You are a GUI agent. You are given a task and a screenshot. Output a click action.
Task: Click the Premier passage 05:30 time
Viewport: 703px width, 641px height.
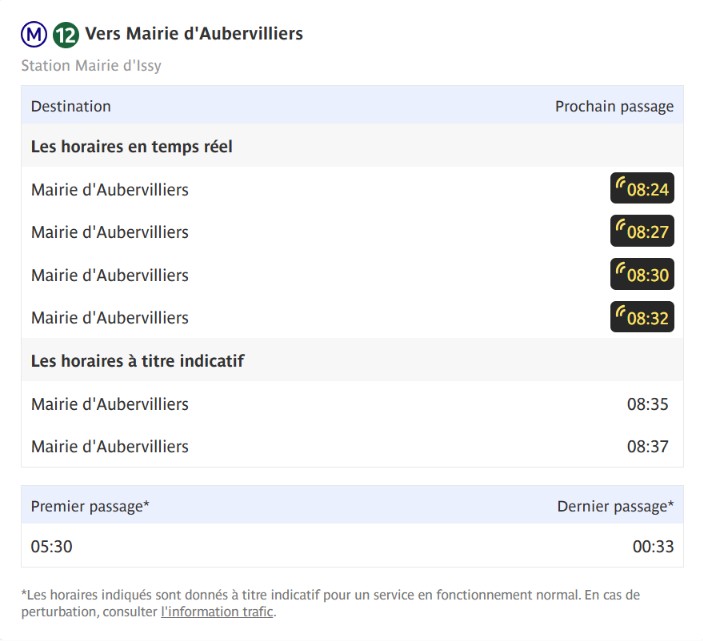52,546
